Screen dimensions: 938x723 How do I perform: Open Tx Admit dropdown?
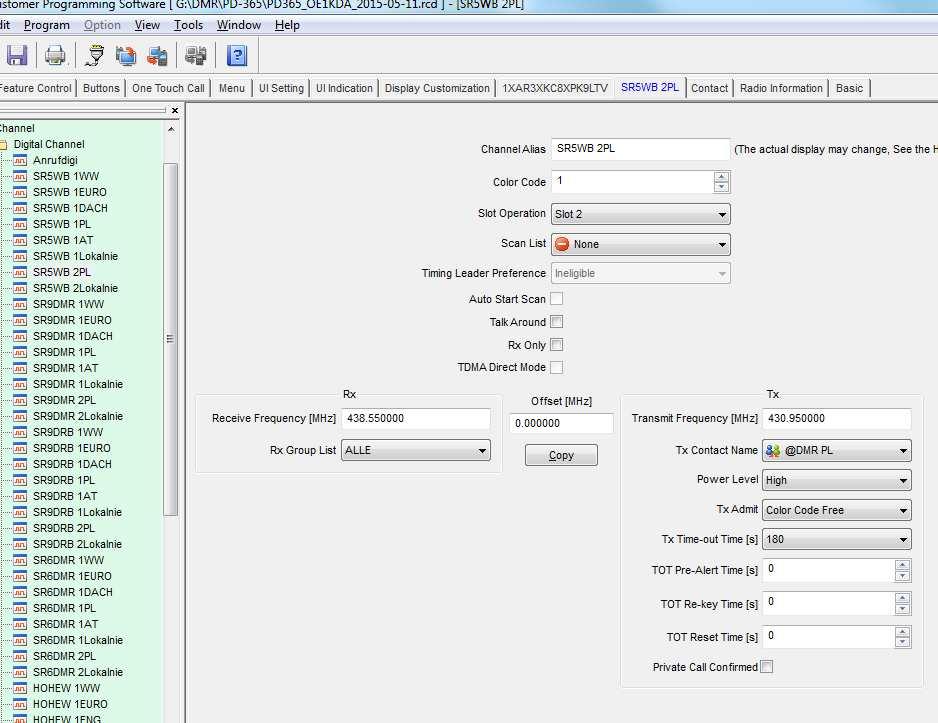click(x=837, y=510)
